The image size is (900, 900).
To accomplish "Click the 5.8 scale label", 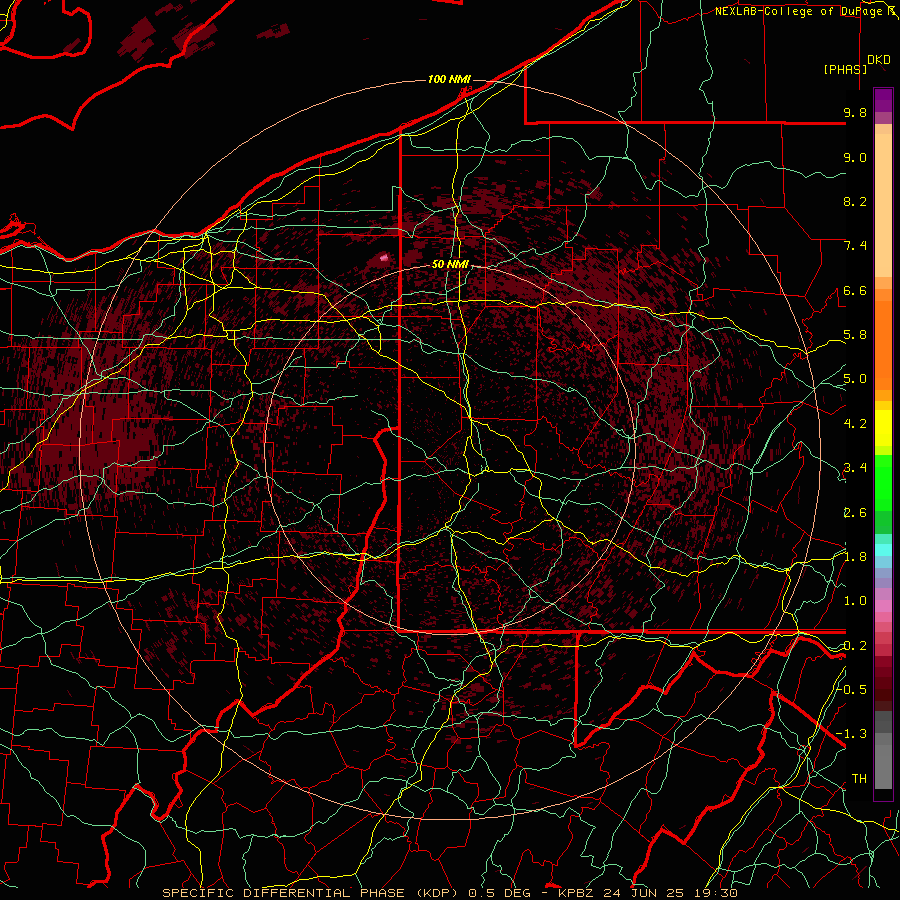I will [855, 335].
